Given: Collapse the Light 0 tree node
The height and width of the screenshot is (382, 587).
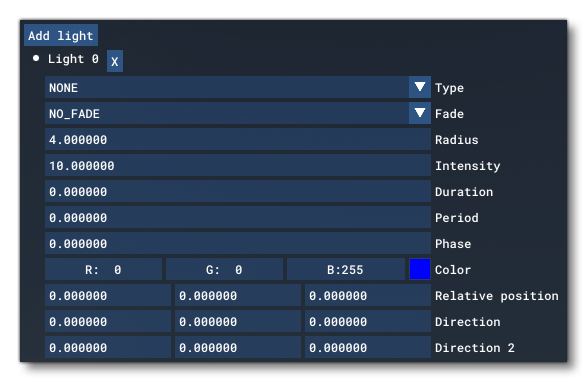Looking at the screenshot, I should 36,58.
